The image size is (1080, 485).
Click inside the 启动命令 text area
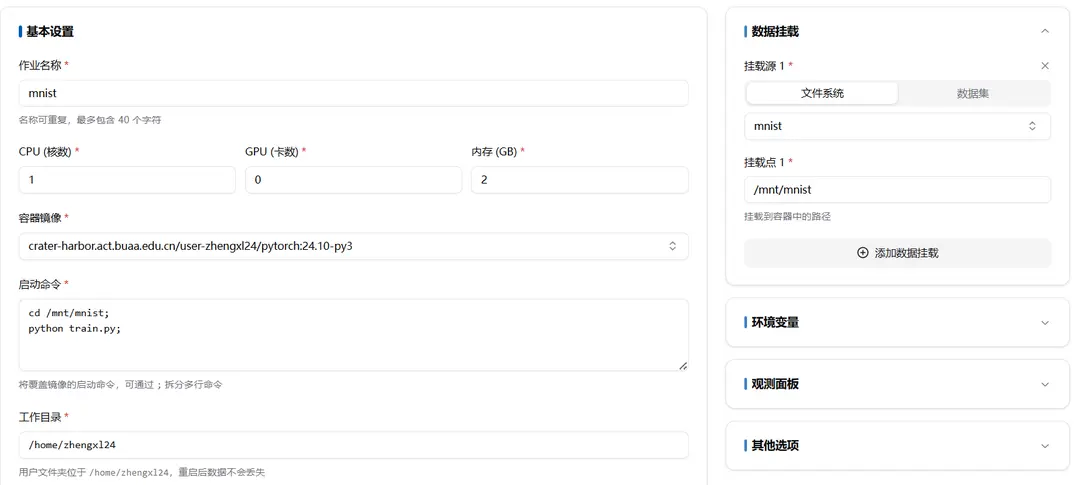coord(353,335)
